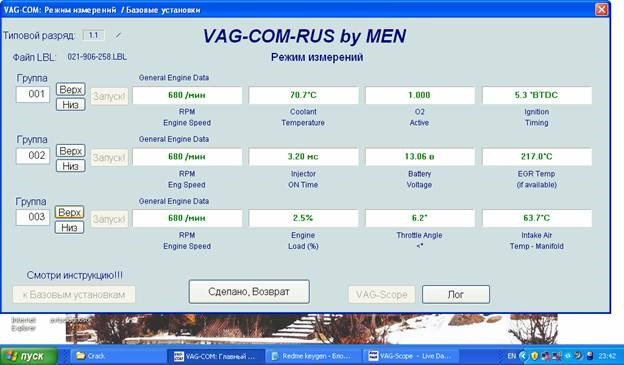624x365 pixels.
Task: Click the yellow security shield tray icon
Action: tap(534, 356)
